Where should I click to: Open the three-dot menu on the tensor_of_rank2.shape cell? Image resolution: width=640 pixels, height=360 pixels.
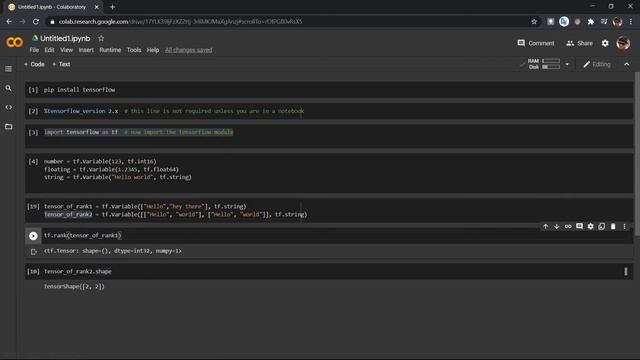click(625, 271)
